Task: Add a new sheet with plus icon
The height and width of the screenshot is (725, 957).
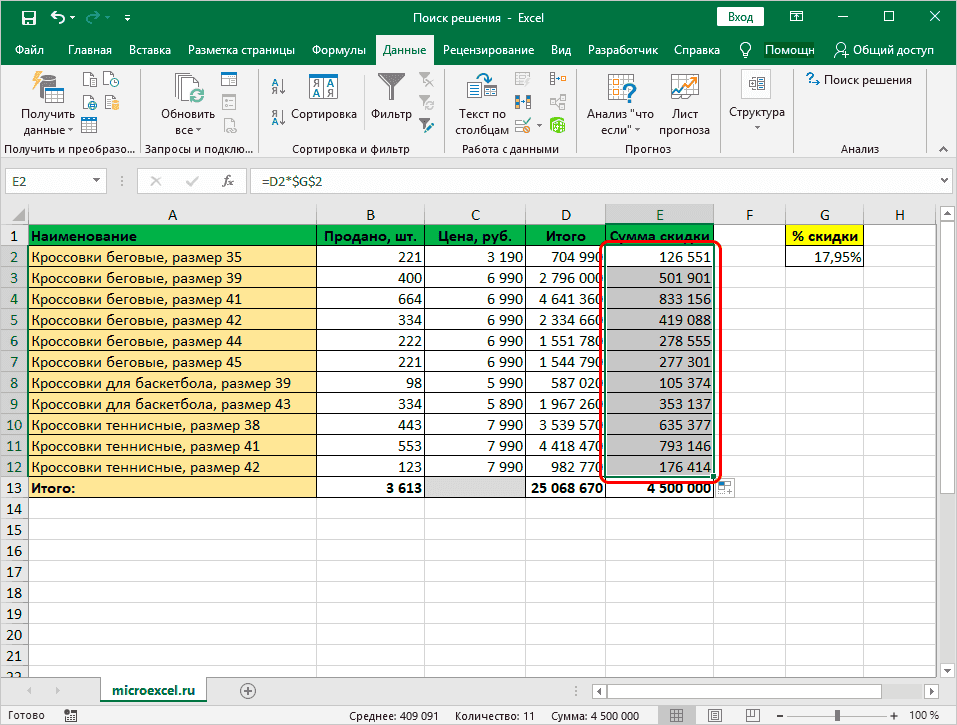Action: (248, 690)
